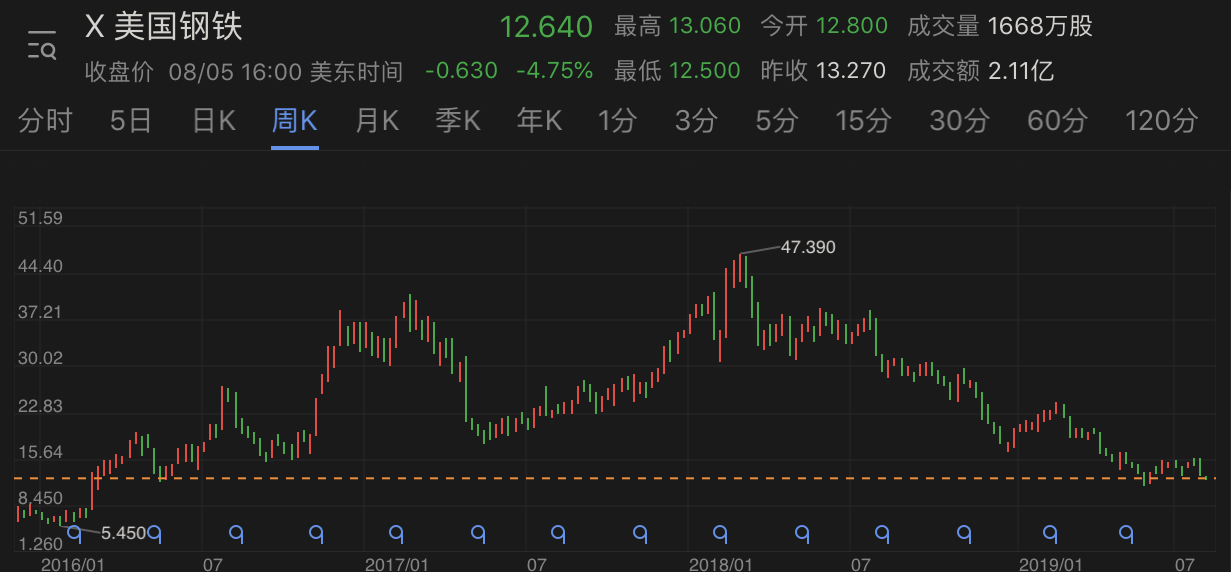
Task: Select the earnings marker below 2019/01 axis label
Action: (1049, 535)
